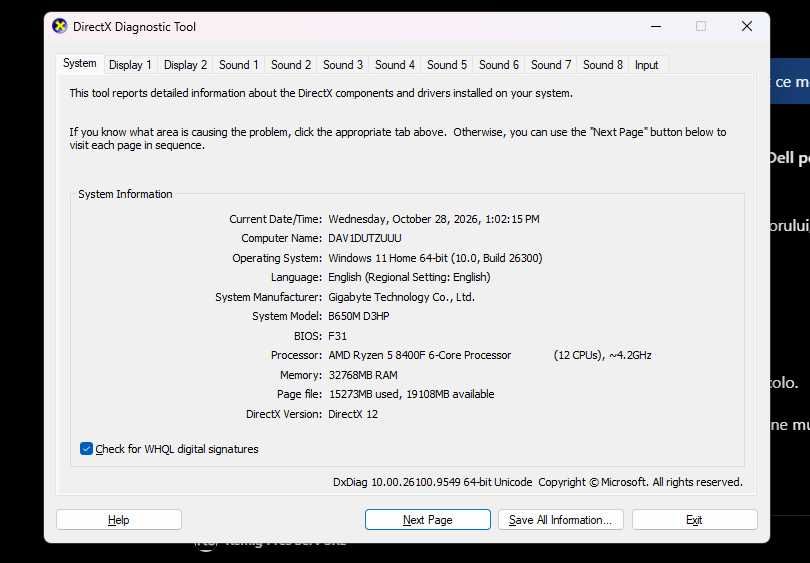Click AMD Ryzen 5 8400F processor text
Screen dimensions: 810x563
(x=419, y=355)
